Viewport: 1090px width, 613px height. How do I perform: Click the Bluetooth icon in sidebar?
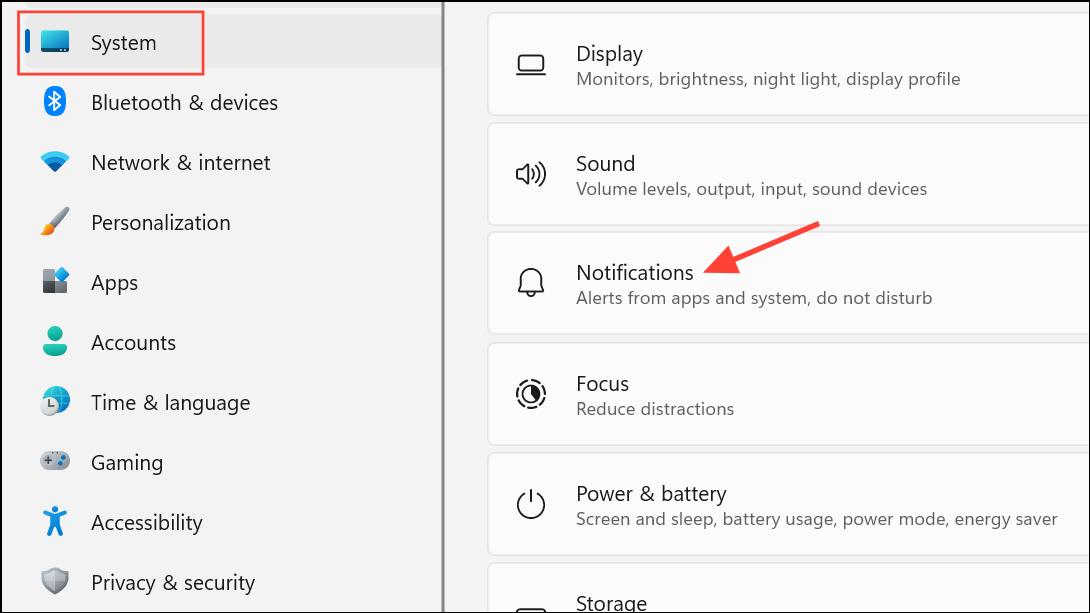(x=55, y=102)
